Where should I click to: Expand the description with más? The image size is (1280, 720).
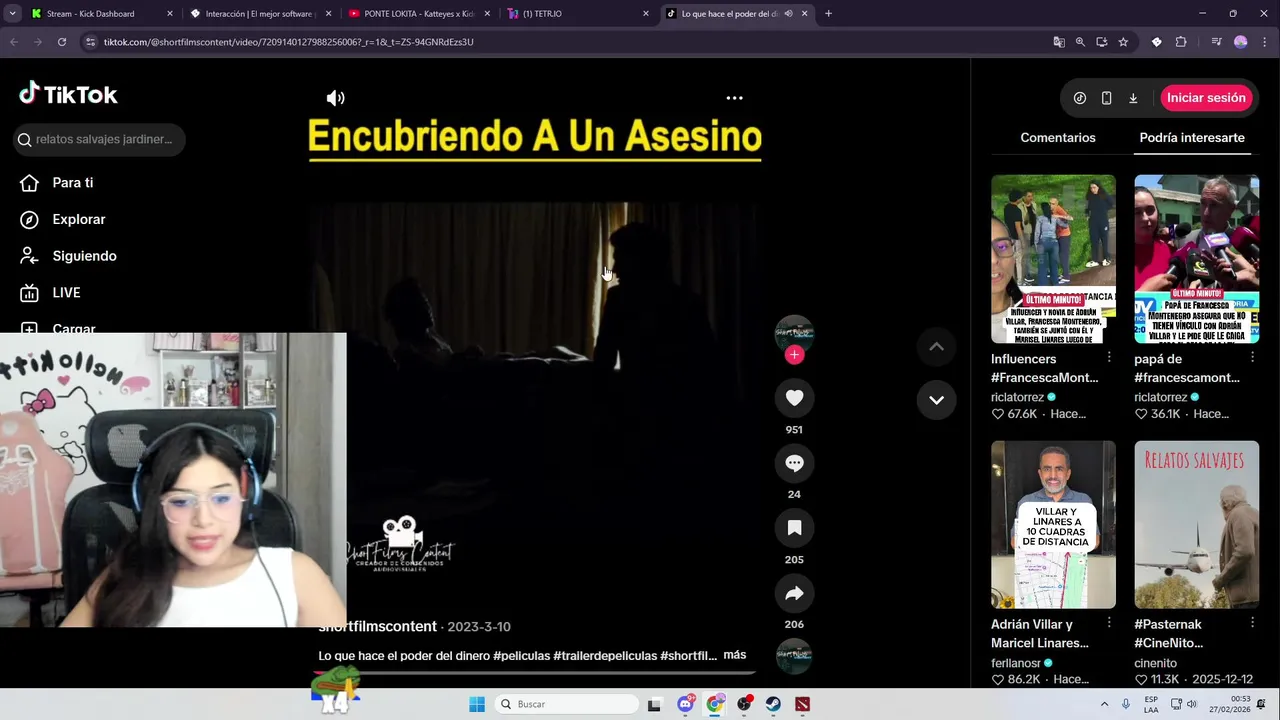click(x=735, y=655)
